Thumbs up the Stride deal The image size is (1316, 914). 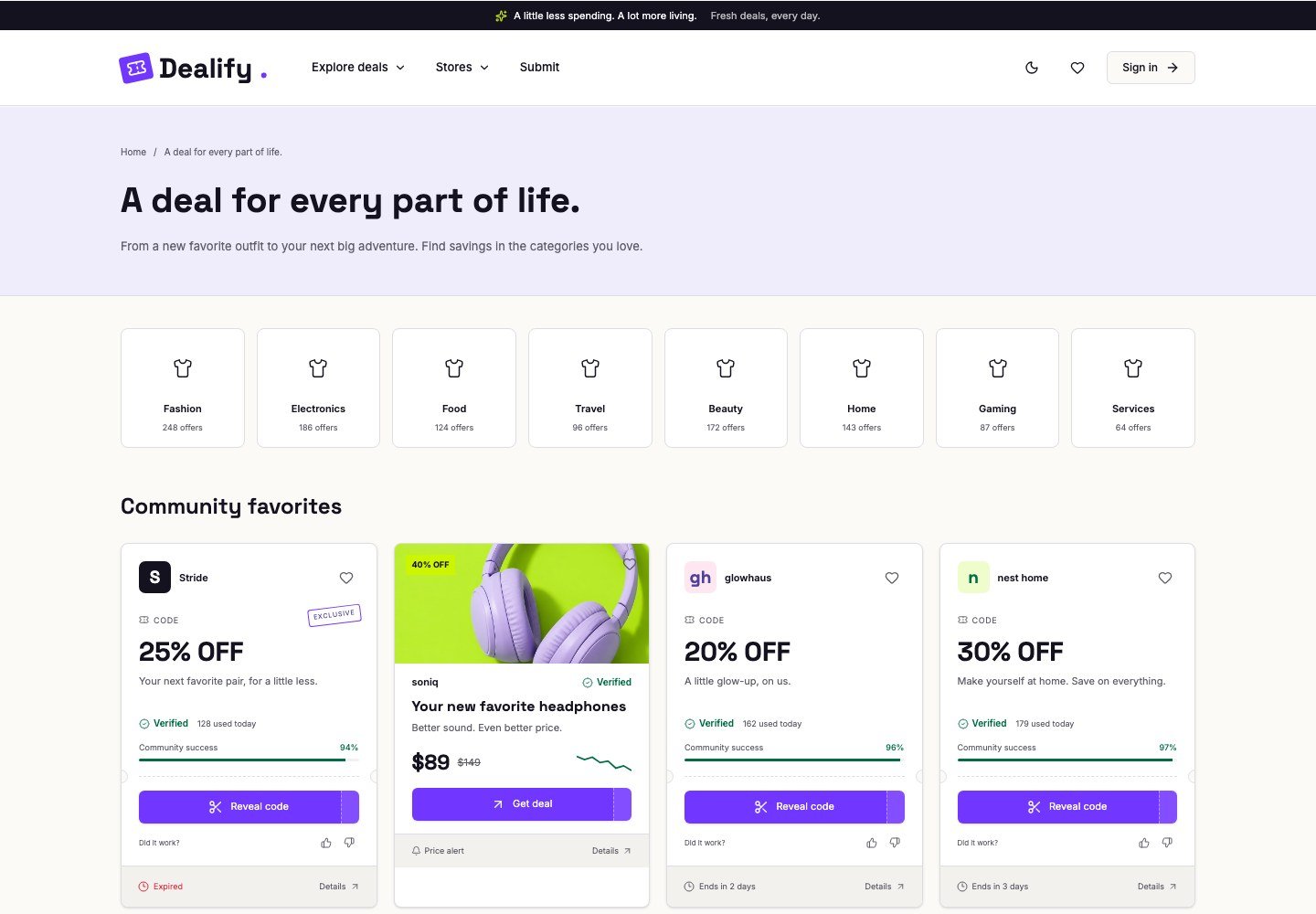coord(326,843)
